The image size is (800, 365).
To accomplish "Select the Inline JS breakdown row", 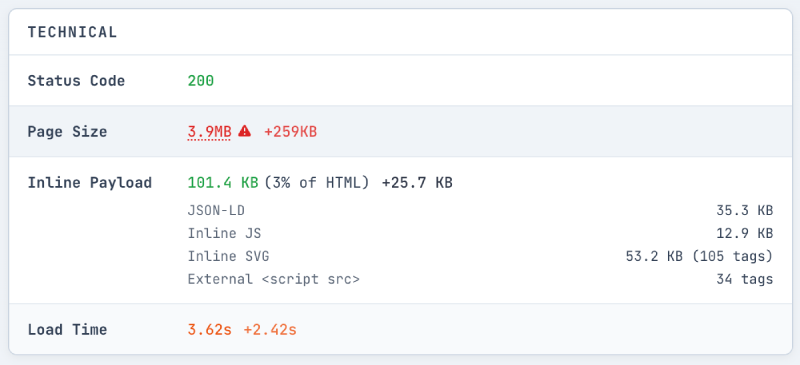I will pyautogui.click(x=480, y=233).
